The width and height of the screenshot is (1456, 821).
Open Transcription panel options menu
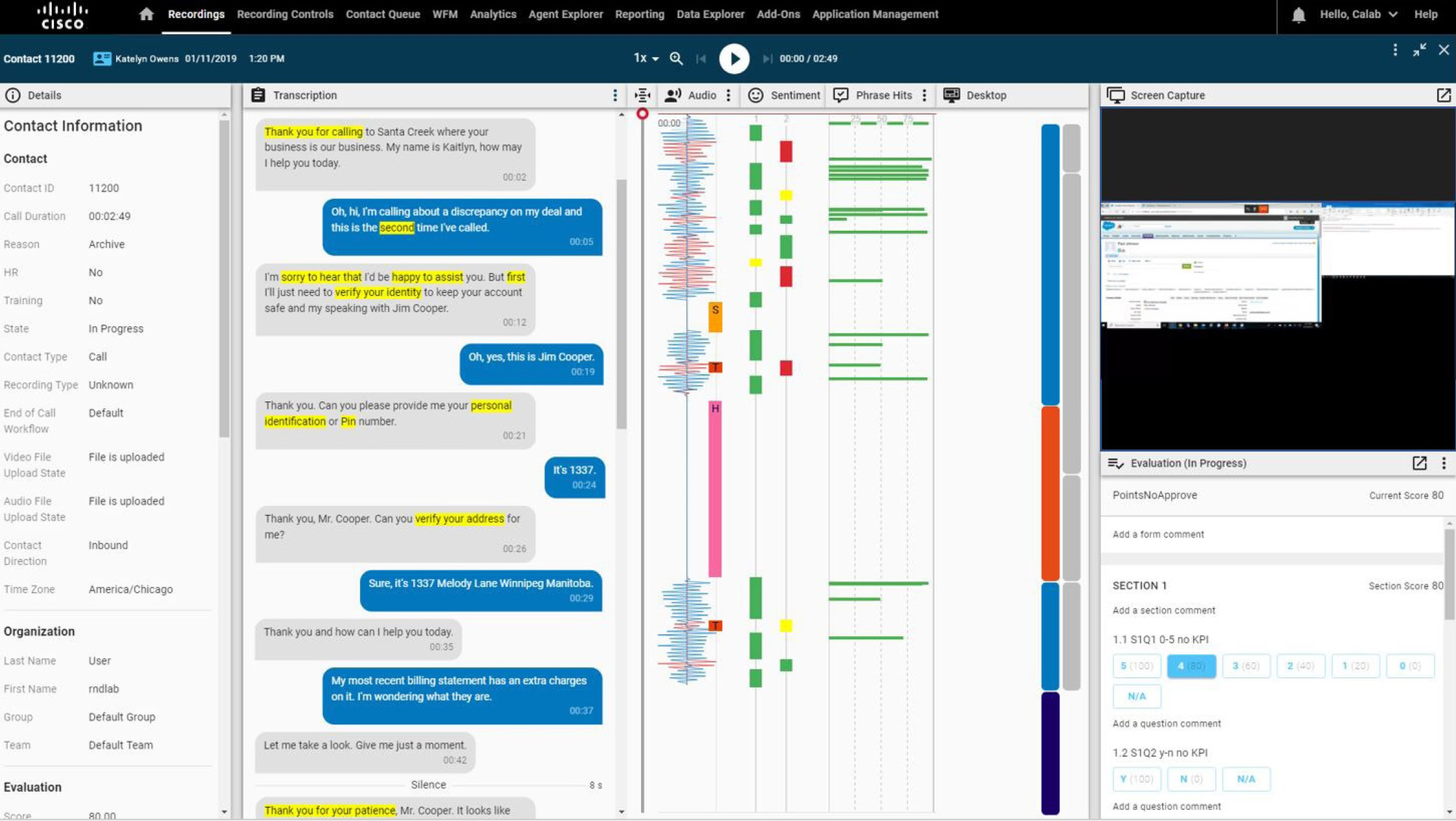(x=614, y=95)
